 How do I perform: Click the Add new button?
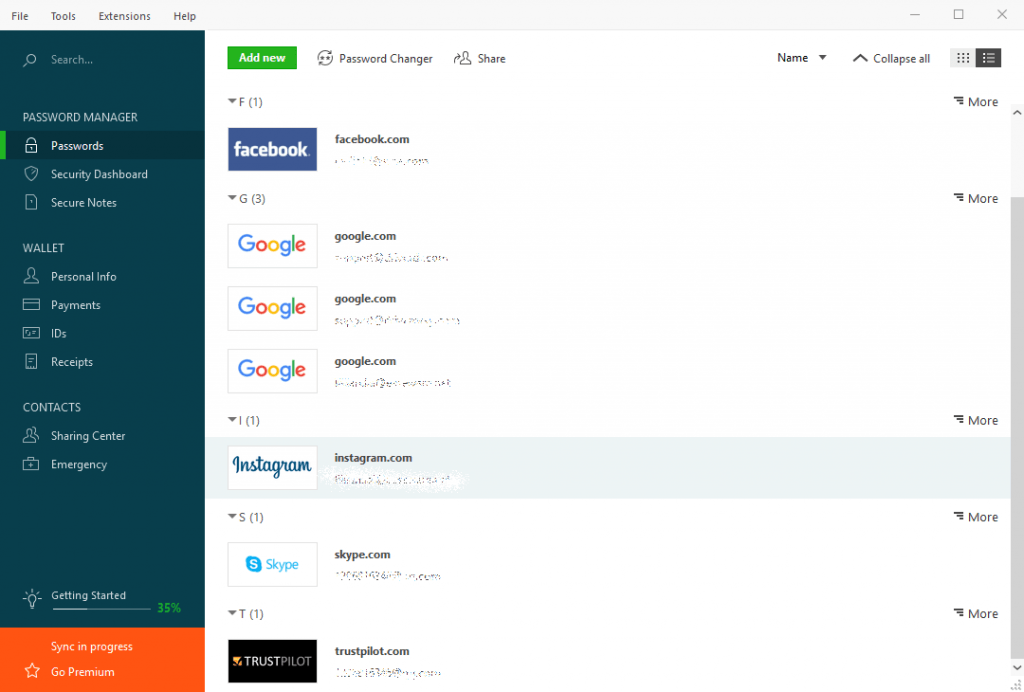262,57
